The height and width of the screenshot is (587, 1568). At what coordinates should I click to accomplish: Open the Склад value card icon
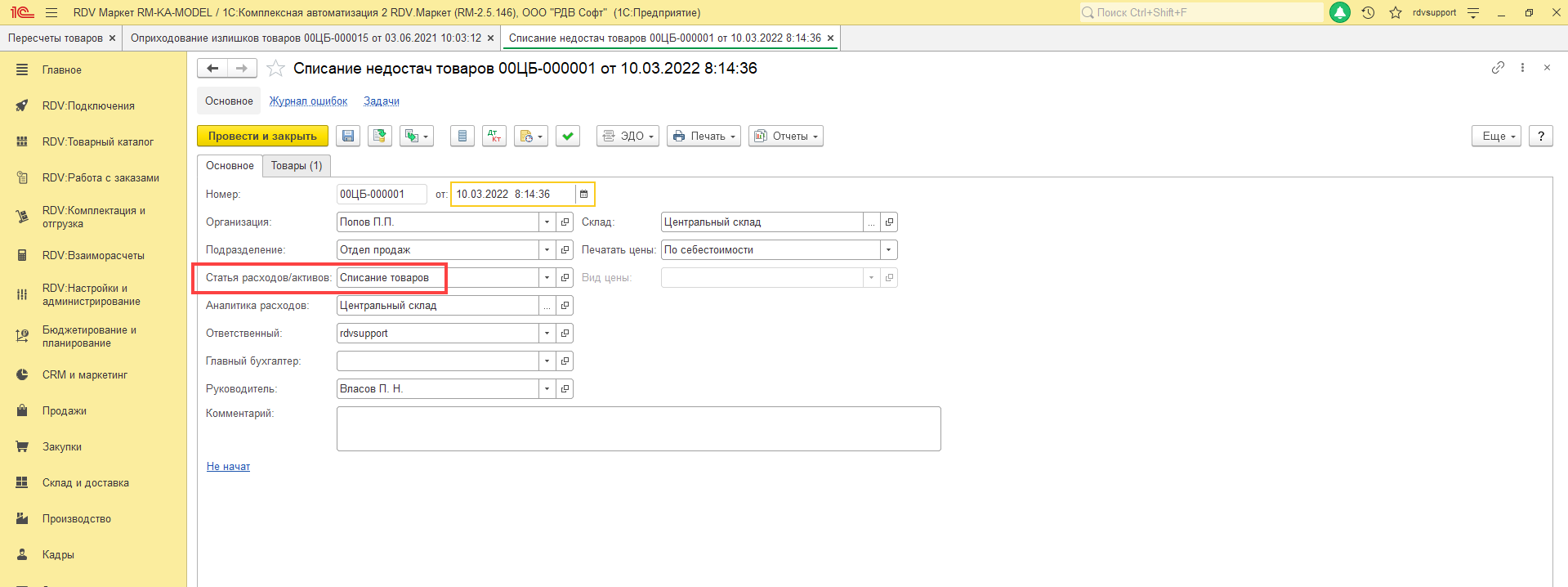tap(889, 222)
